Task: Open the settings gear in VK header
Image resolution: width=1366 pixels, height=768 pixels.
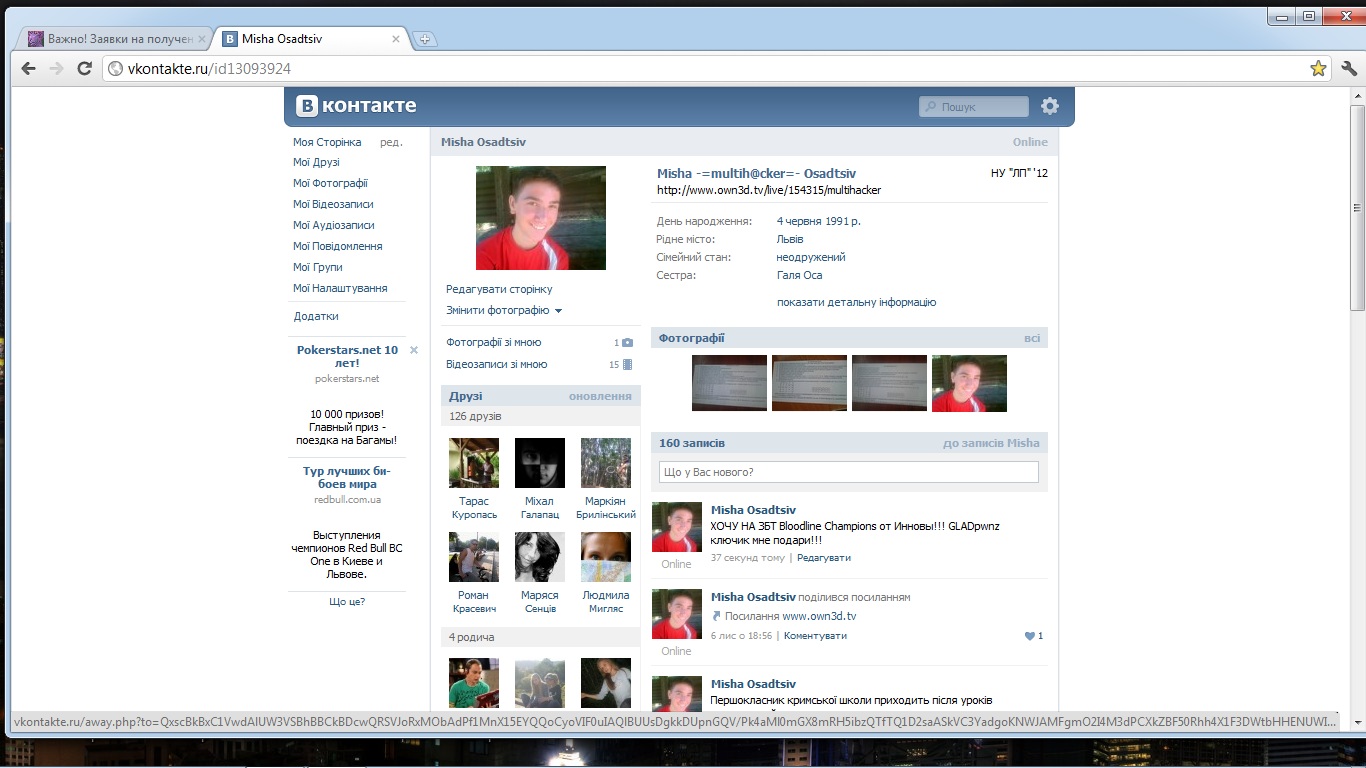Action: [x=1049, y=106]
